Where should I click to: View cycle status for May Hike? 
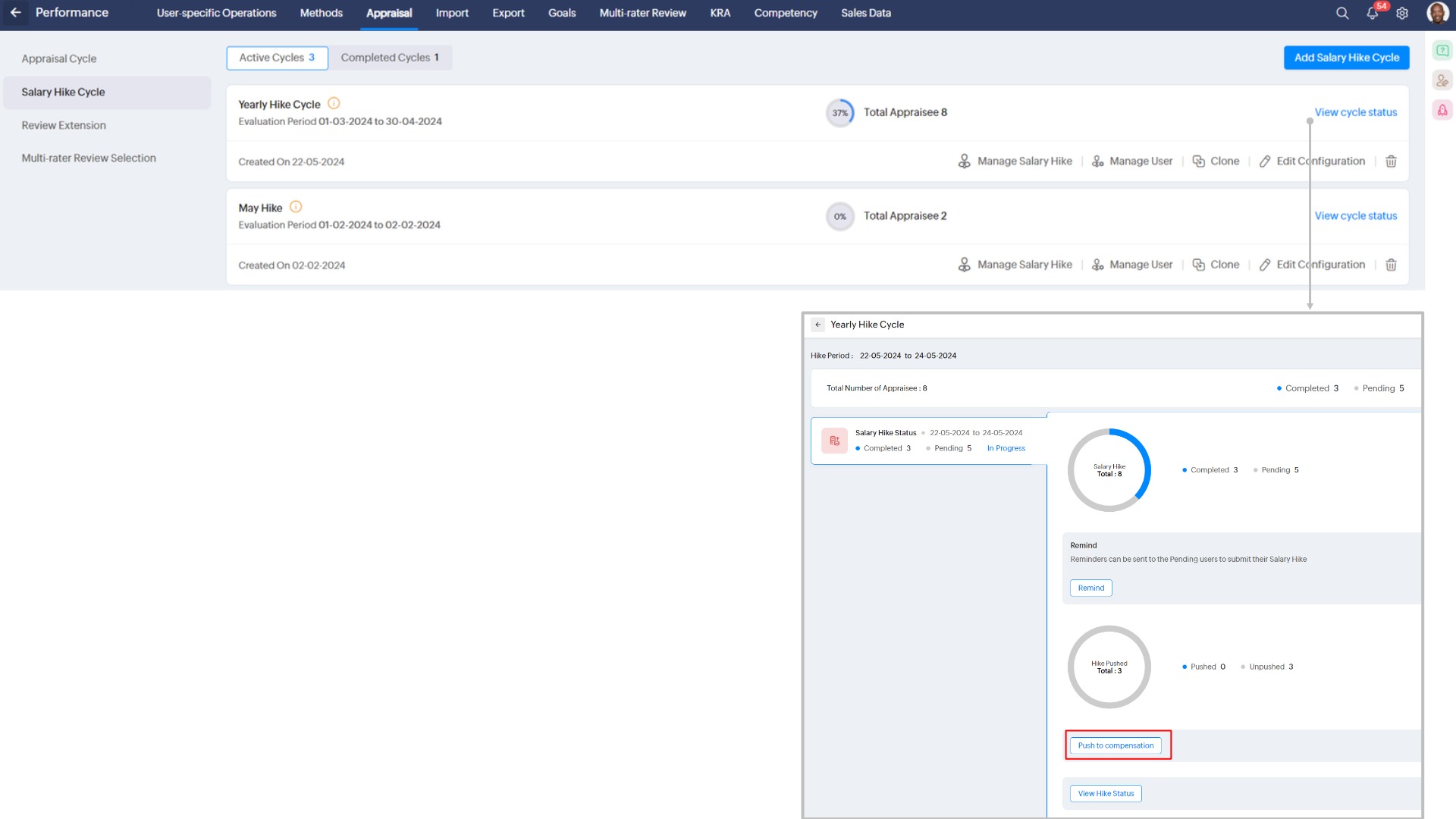point(1355,216)
